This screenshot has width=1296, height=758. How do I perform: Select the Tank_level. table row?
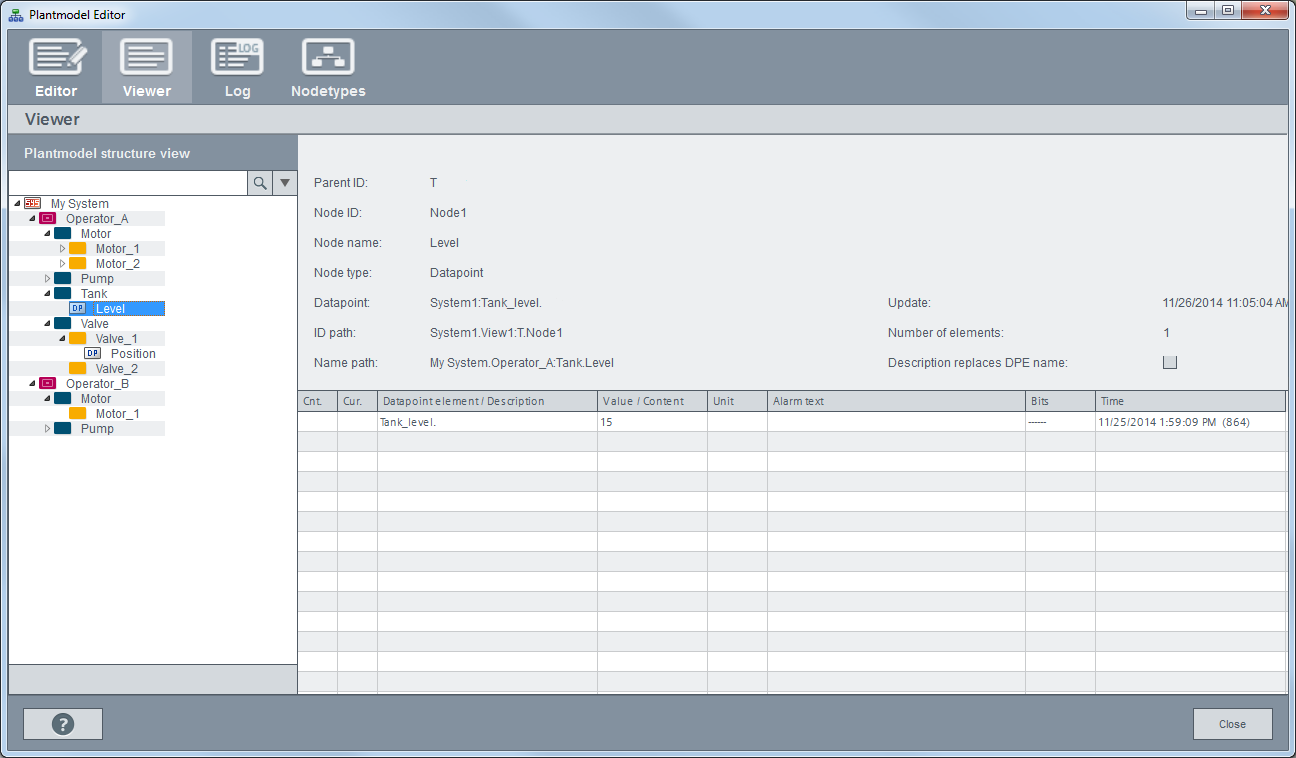[x=487, y=423]
